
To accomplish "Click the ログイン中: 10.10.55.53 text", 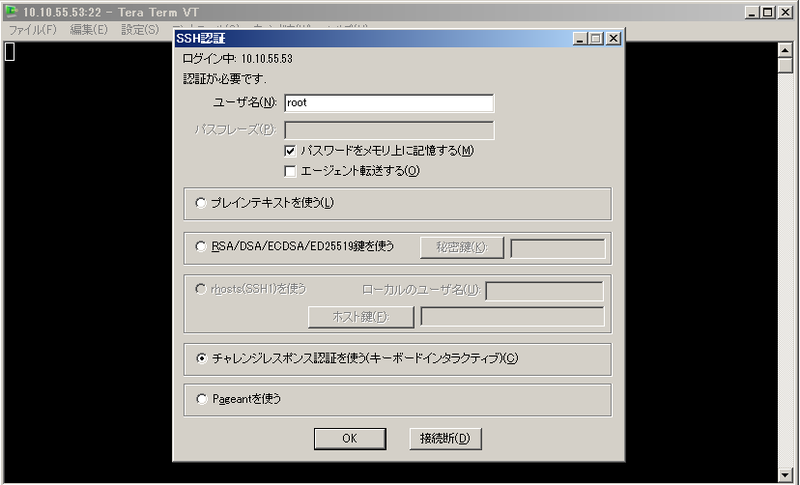I will pos(238,59).
